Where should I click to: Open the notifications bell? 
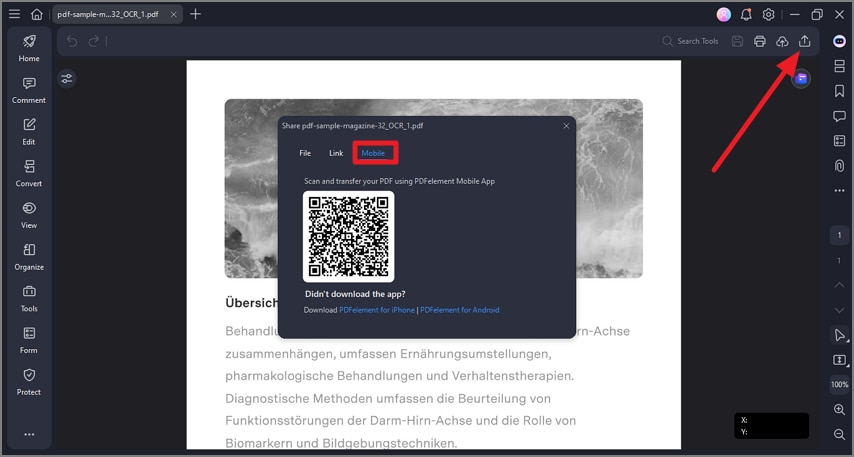pyautogui.click(x=746, y=15)
